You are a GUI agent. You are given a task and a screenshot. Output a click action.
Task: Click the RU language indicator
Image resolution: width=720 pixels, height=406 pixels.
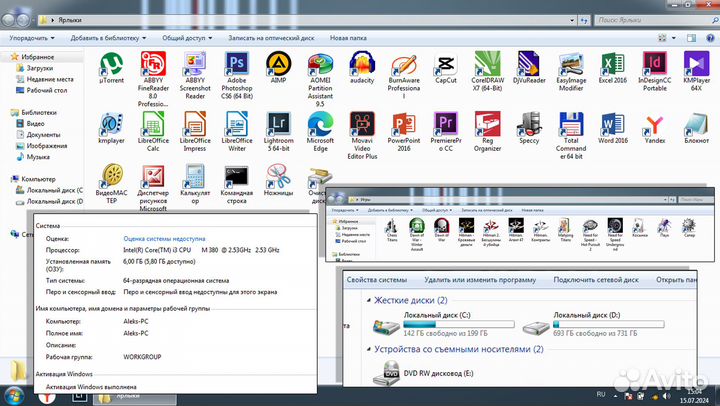[601, 395]
